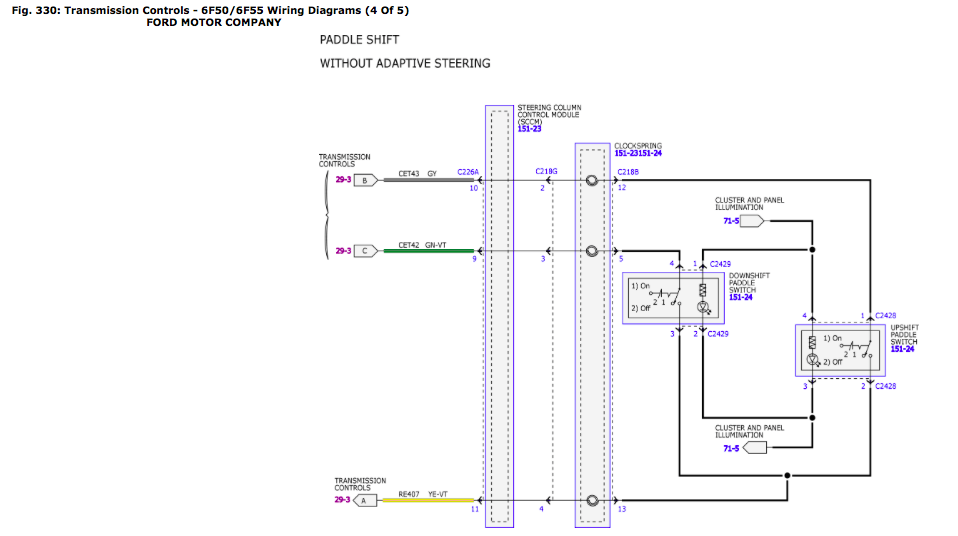The width and height of the screenshot is (958, 536).
Task: Follow the 29-3 reference beside connector A
Action: point(343,500)
